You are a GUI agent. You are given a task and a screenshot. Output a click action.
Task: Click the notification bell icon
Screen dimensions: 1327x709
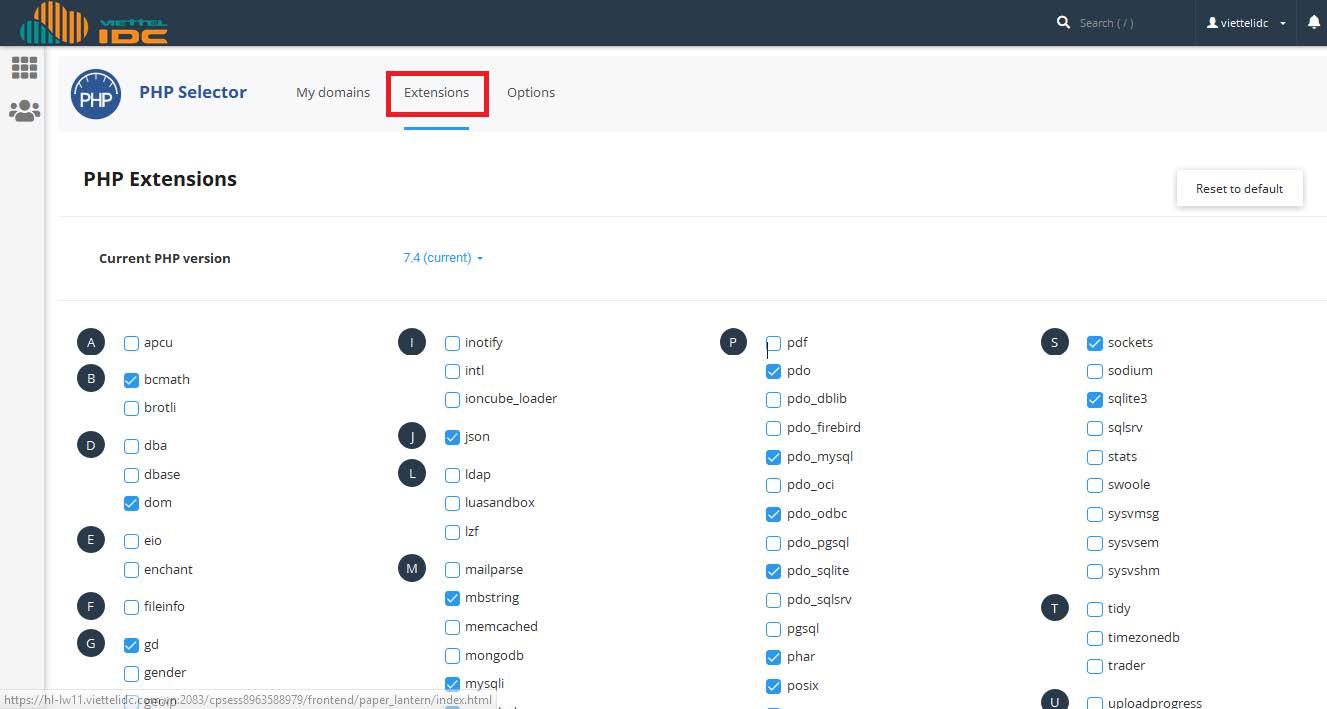(1315, 20)
